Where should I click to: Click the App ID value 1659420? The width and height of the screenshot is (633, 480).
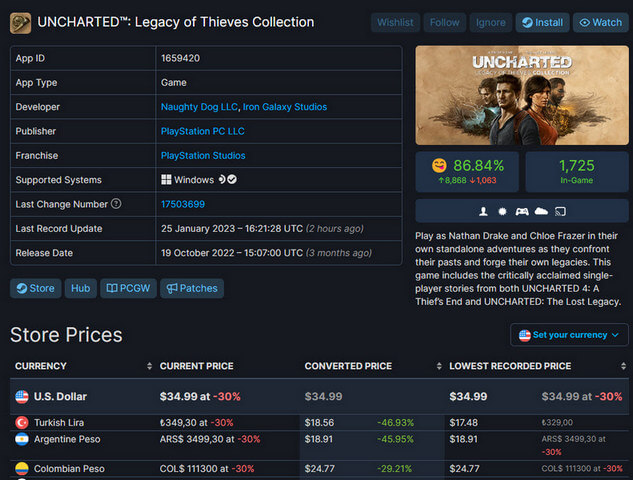180,58
